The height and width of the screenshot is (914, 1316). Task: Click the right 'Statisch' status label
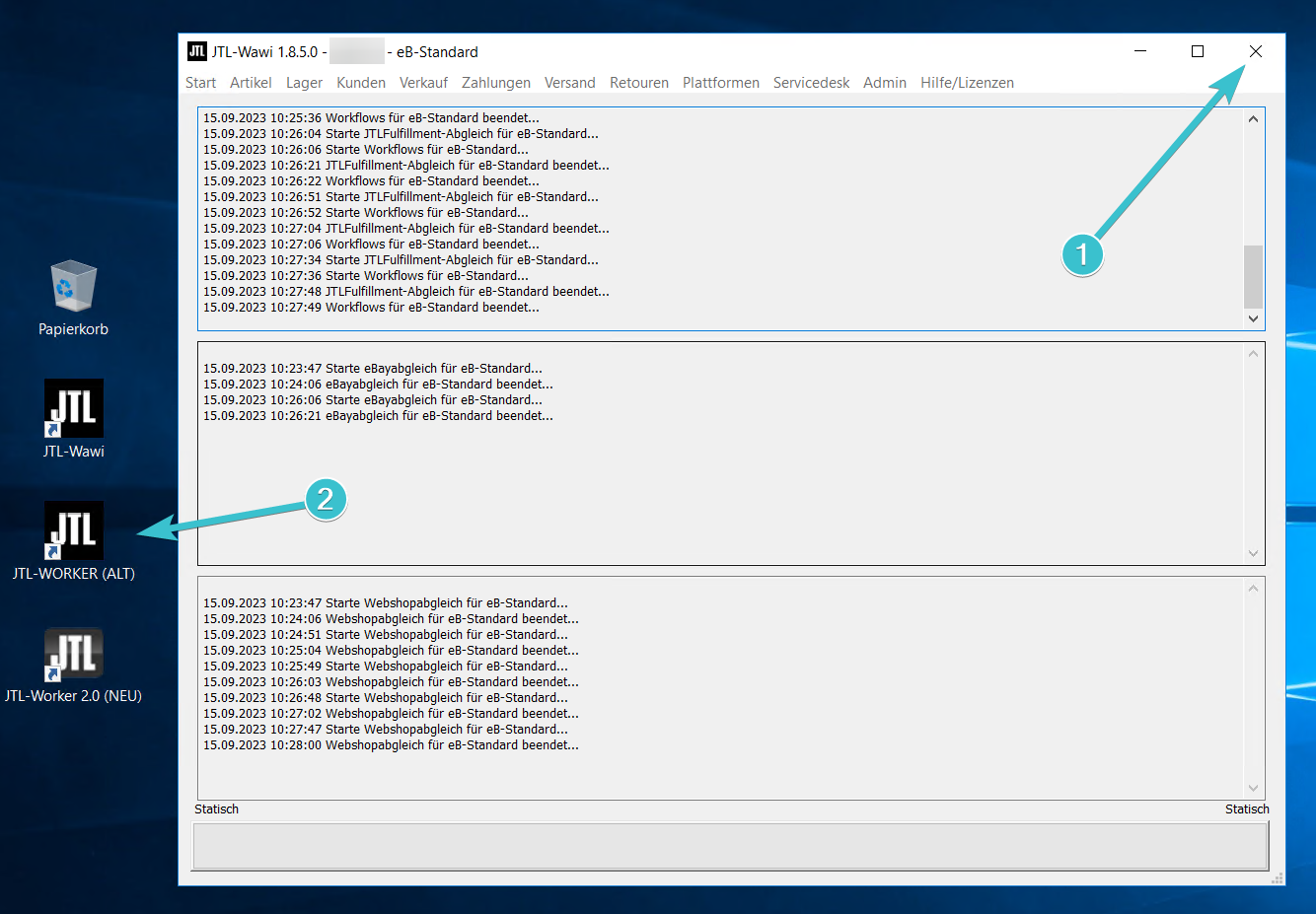pyautogui.click(x=1247, y=809)
